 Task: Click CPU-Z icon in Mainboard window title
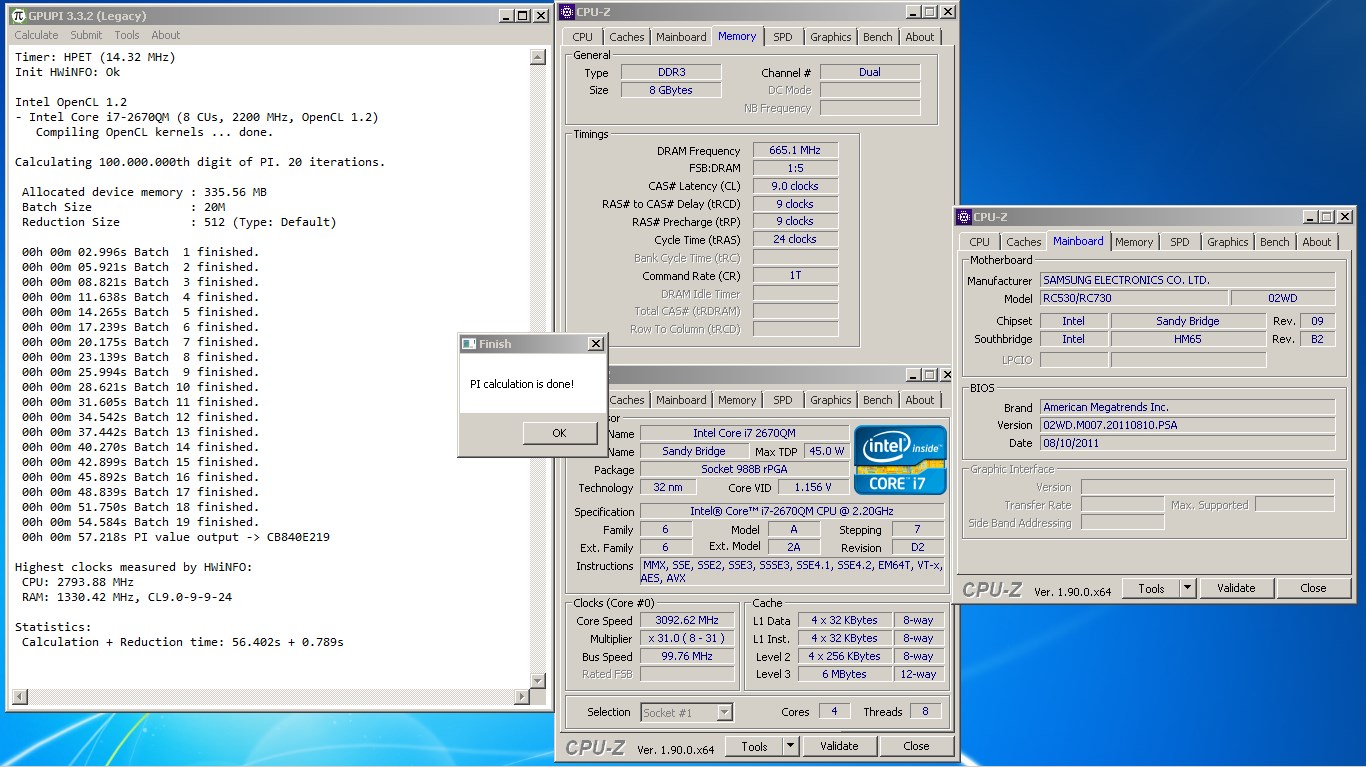click(964, 217)
